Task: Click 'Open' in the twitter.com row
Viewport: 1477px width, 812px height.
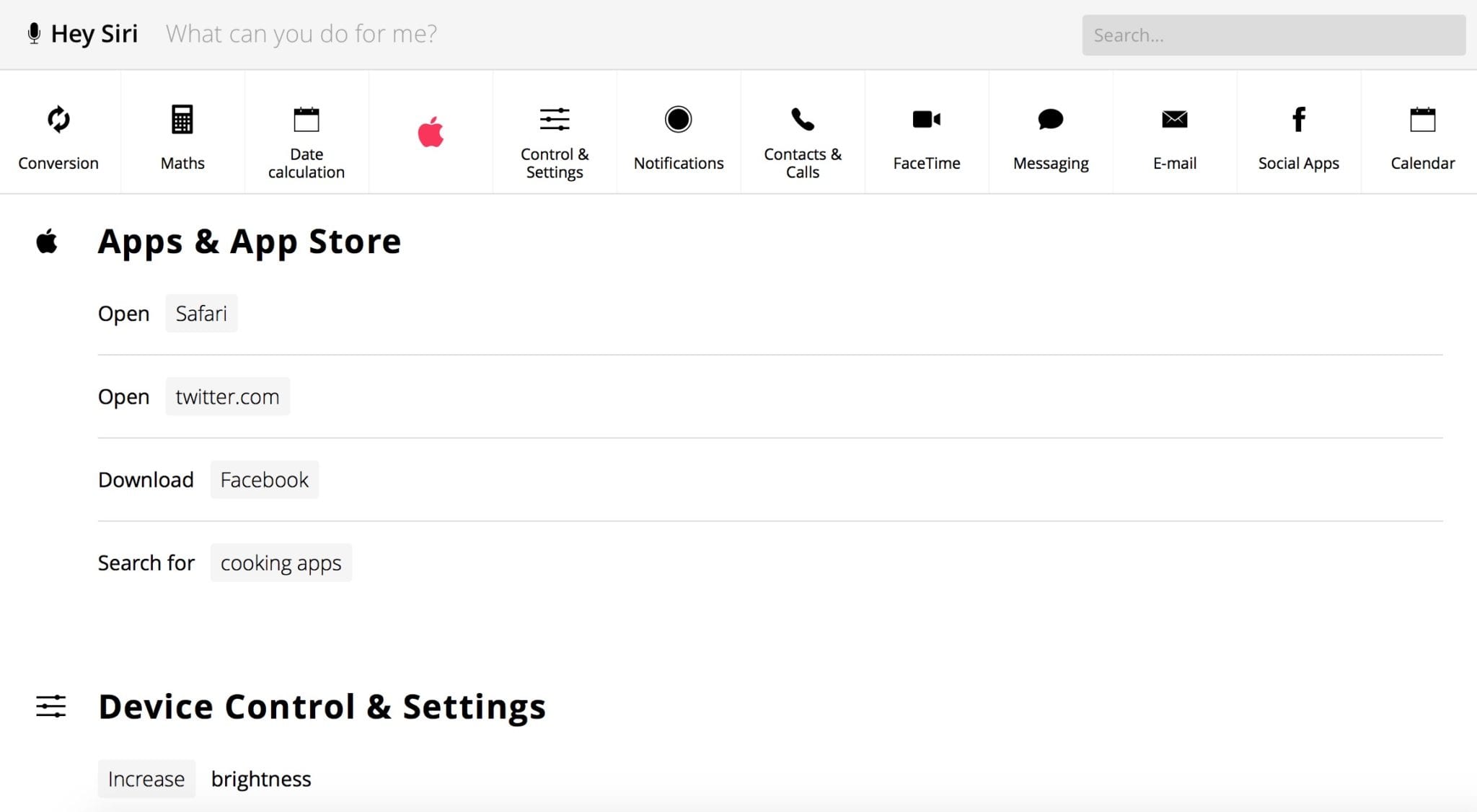Action: coord(124,397)
